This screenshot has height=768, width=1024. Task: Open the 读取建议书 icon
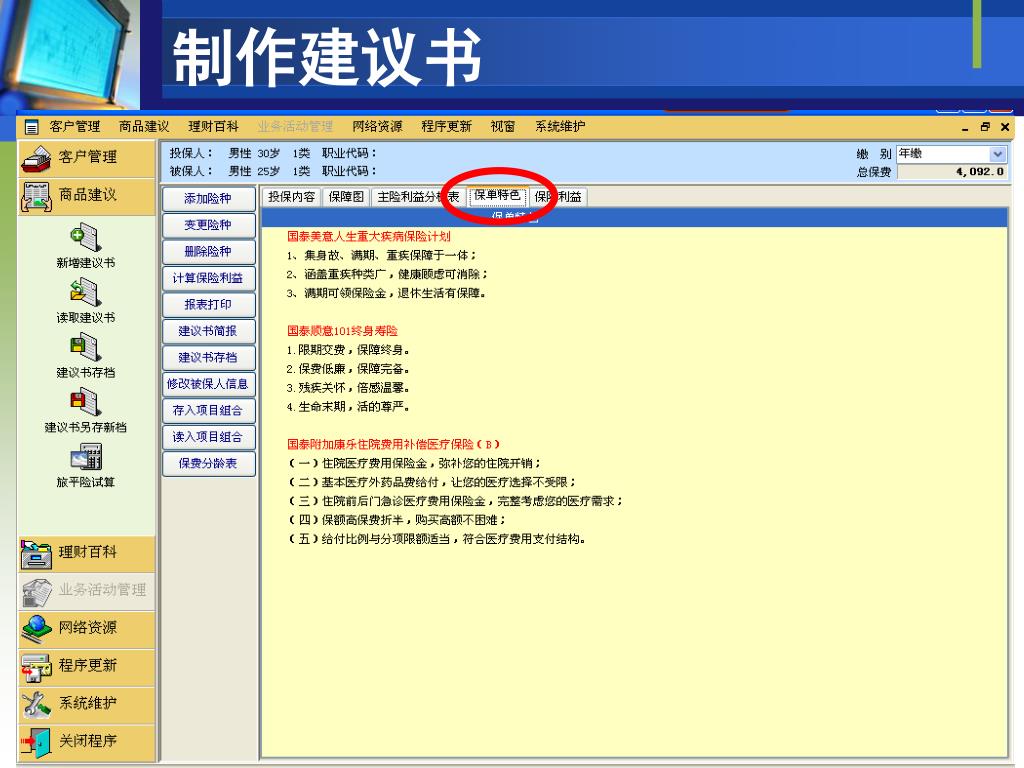86,293
